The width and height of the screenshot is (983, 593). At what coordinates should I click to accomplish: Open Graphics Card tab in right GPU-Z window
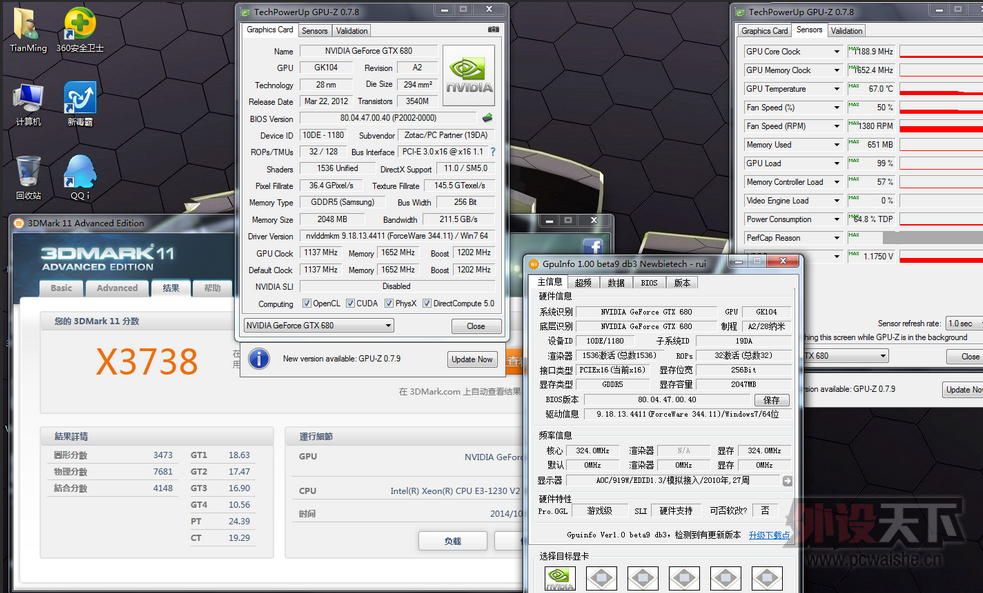tap(764, 31)
